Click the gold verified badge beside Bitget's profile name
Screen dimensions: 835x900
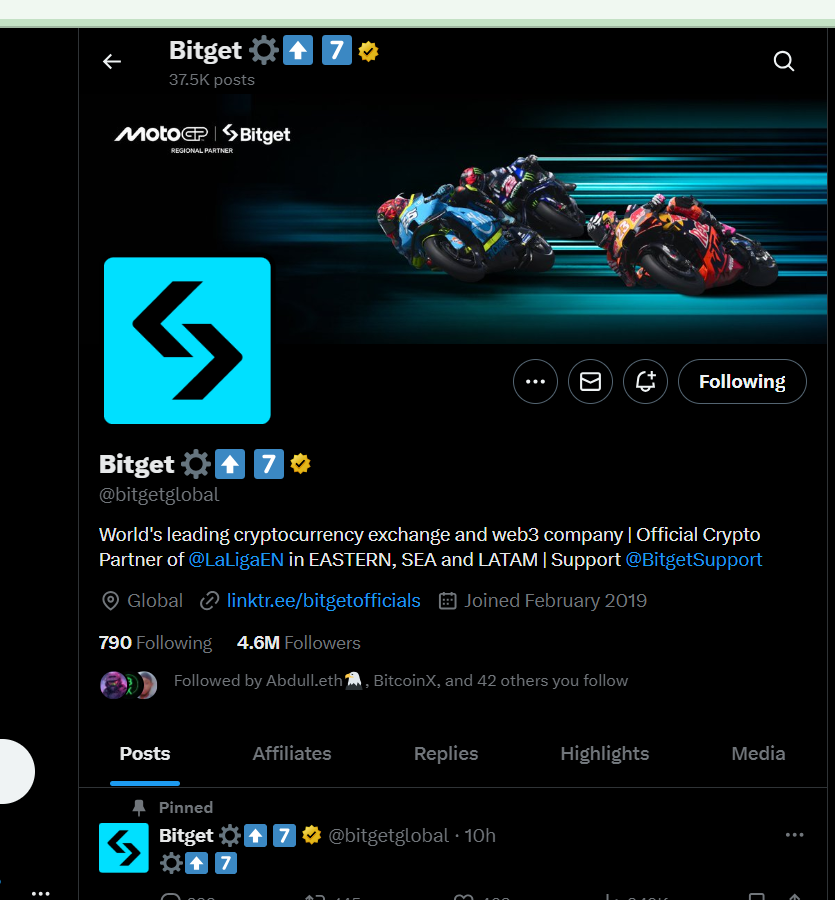click(300, 463)
